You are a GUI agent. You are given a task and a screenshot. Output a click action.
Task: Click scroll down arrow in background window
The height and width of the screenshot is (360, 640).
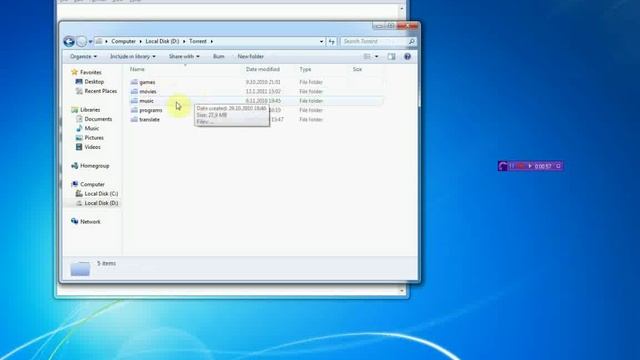(402, 291)
